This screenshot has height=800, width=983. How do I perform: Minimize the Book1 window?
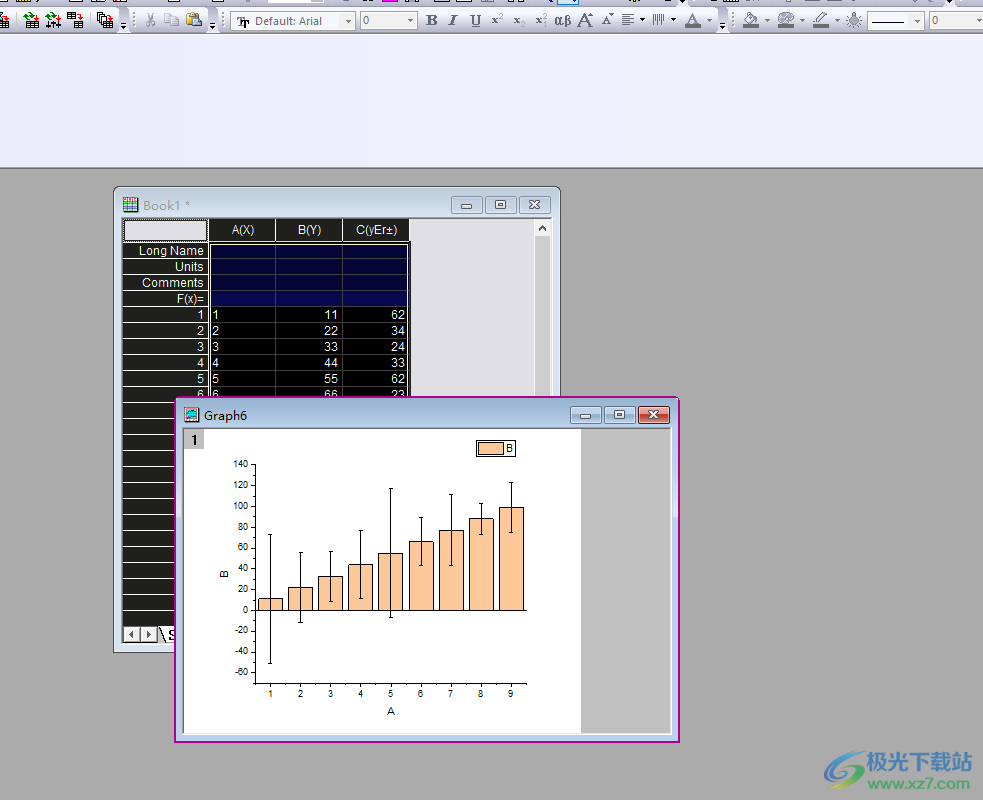(x=466, y=205)
